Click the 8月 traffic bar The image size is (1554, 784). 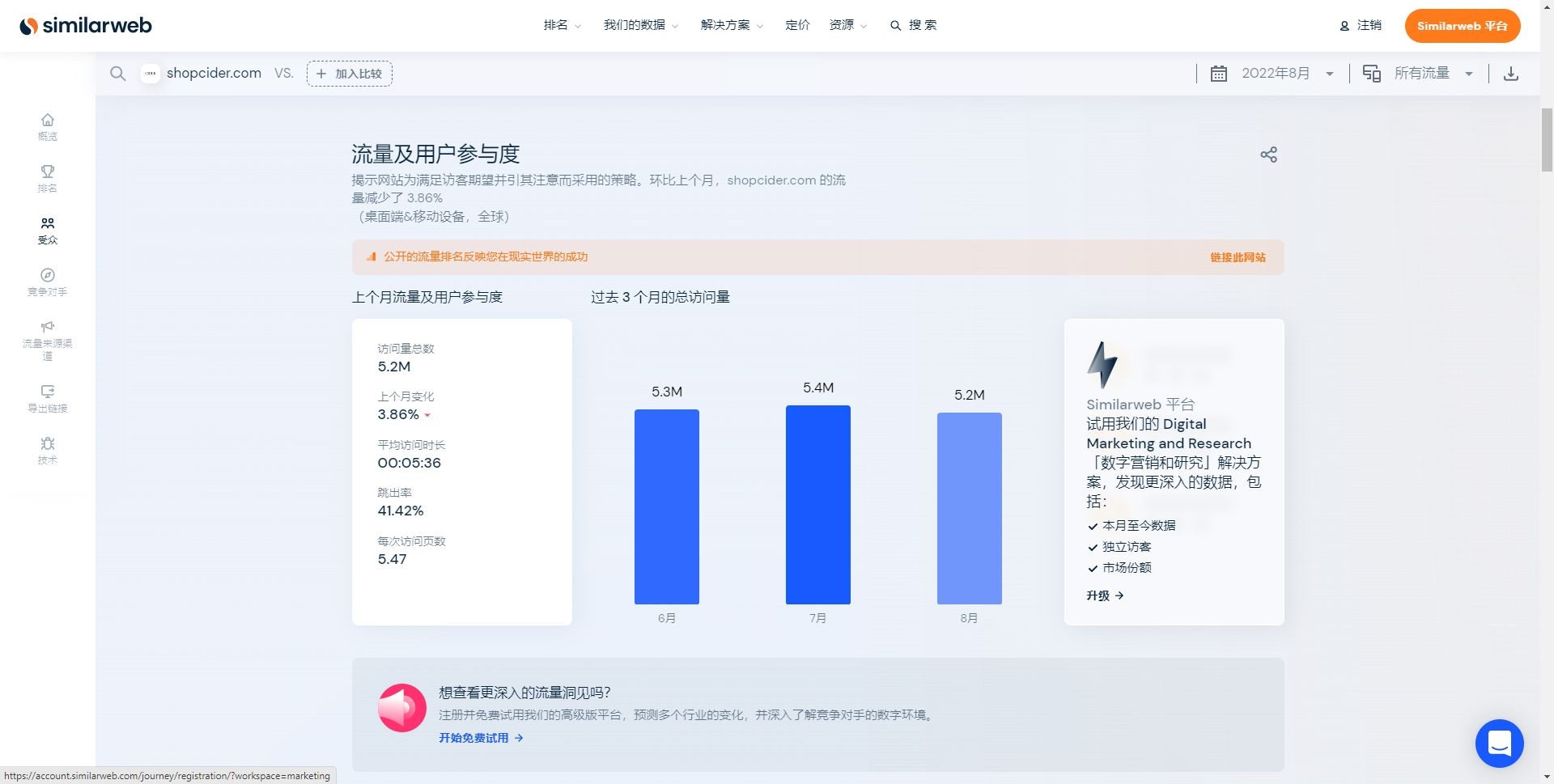969,508
